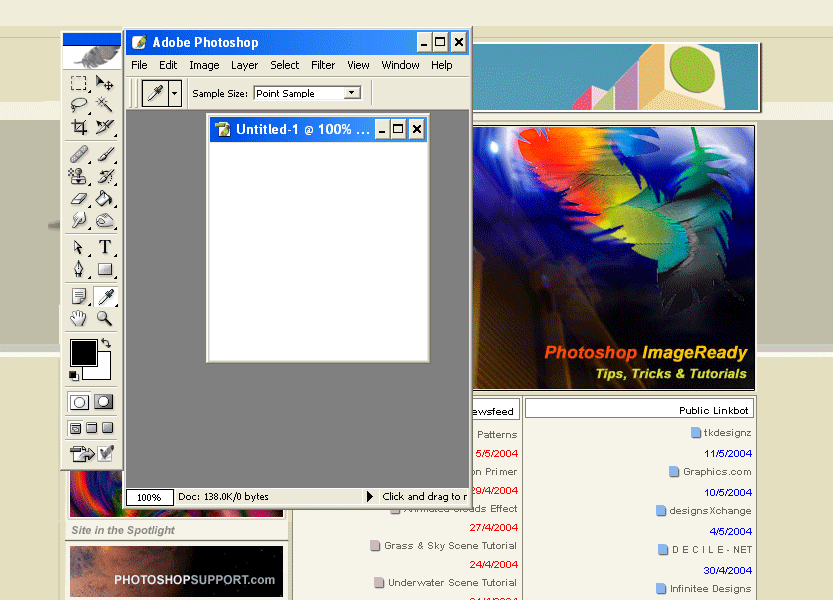Select the Path Selection arrow tool

pyautogui.click(x=79, y=247)
